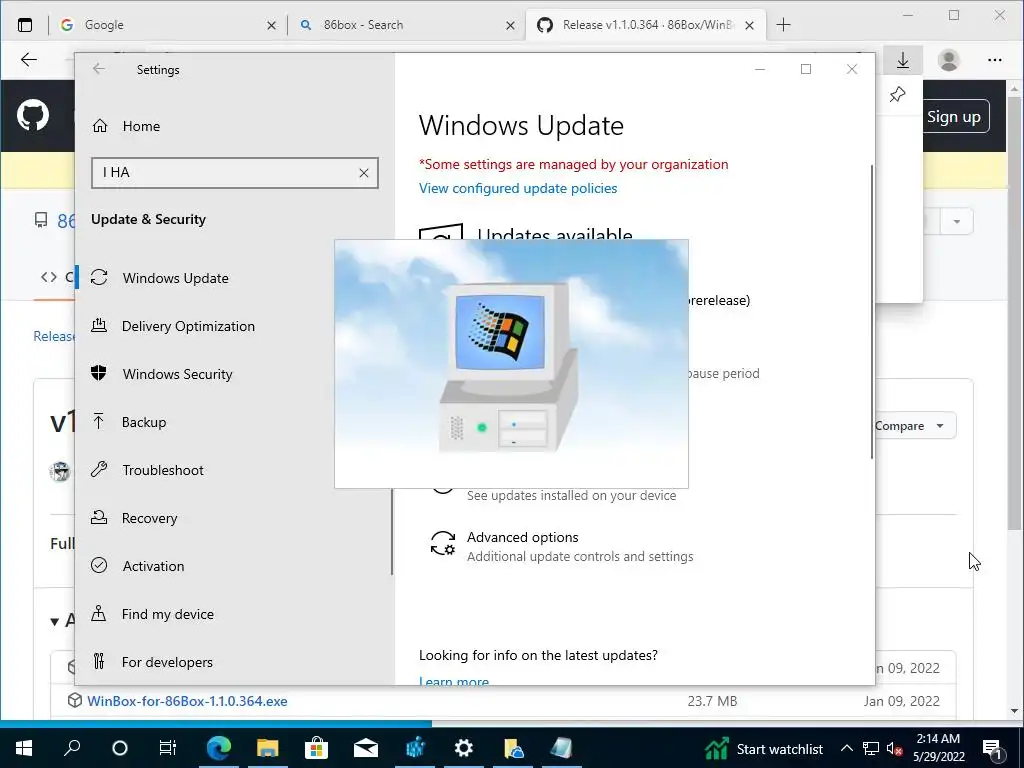Open Find my device settings
Viewport: 1024px width, 768px height.
pyautogui.click(x=167, y=614)
